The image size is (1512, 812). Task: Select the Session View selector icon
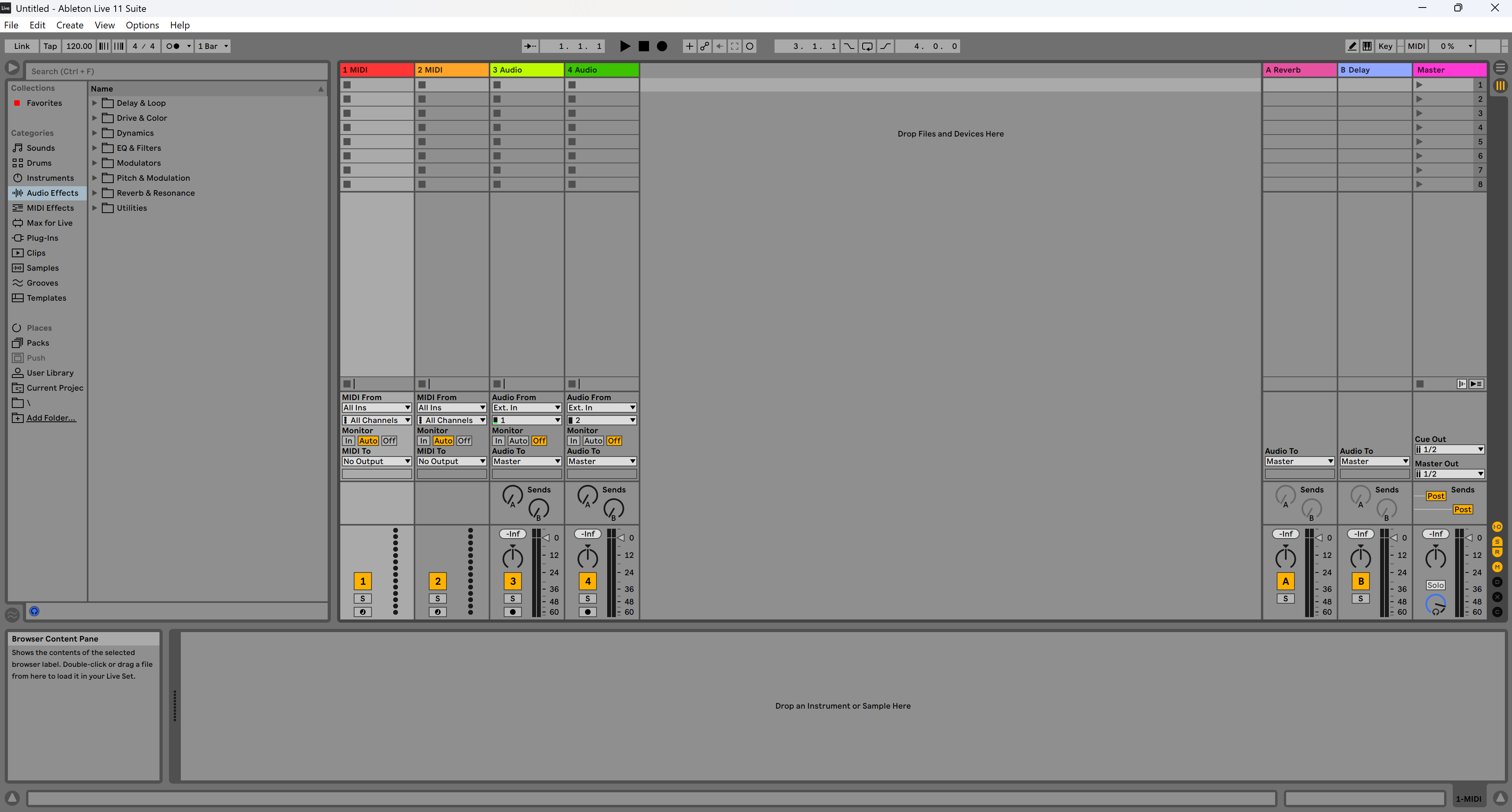(x=1500, y=85)
